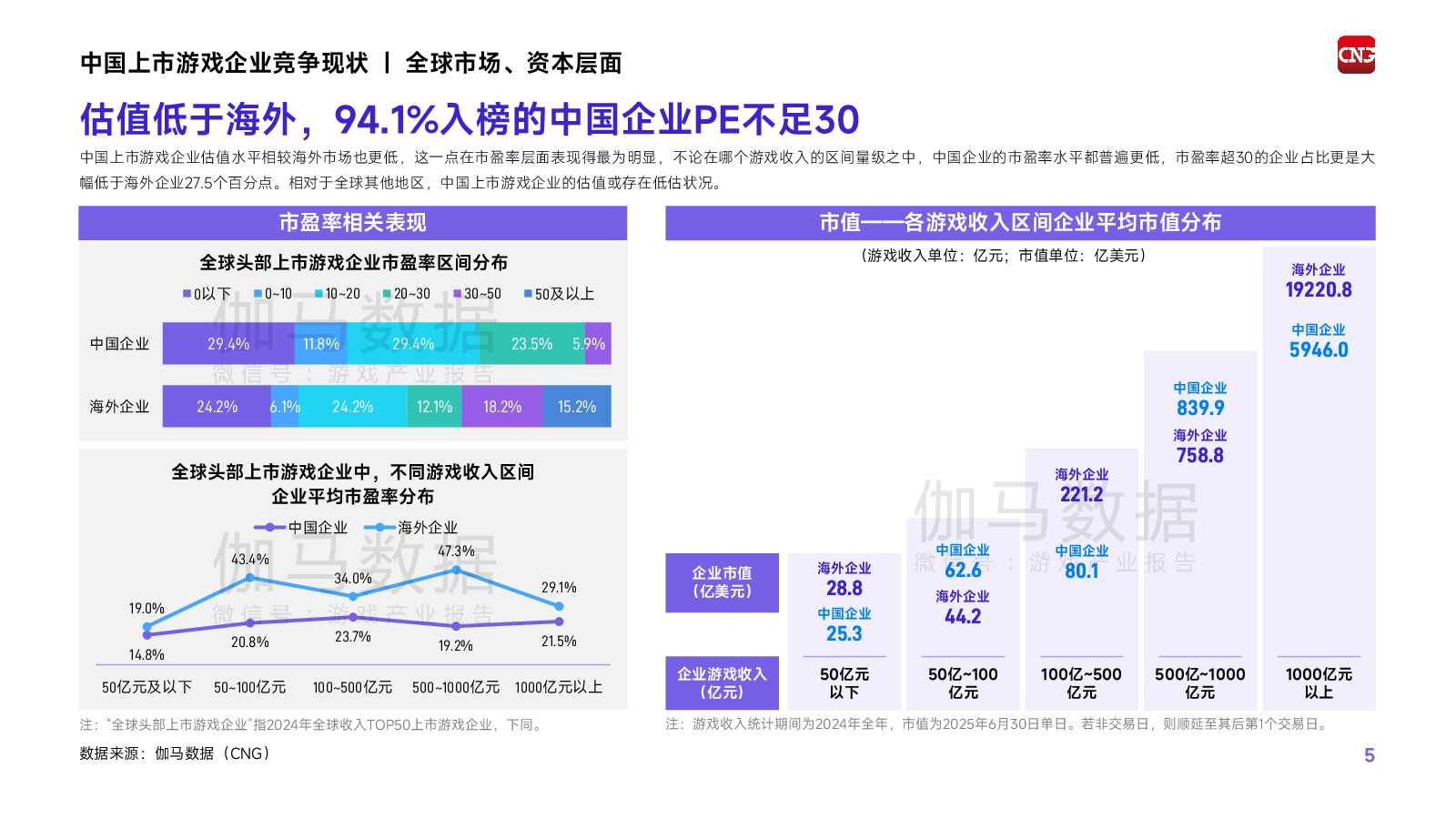Click the unit note '（游戏收入单位：亿元；市值单位：亿美元）'
The width and height of the screenshot is (1456, 819).
[1004, 256]
